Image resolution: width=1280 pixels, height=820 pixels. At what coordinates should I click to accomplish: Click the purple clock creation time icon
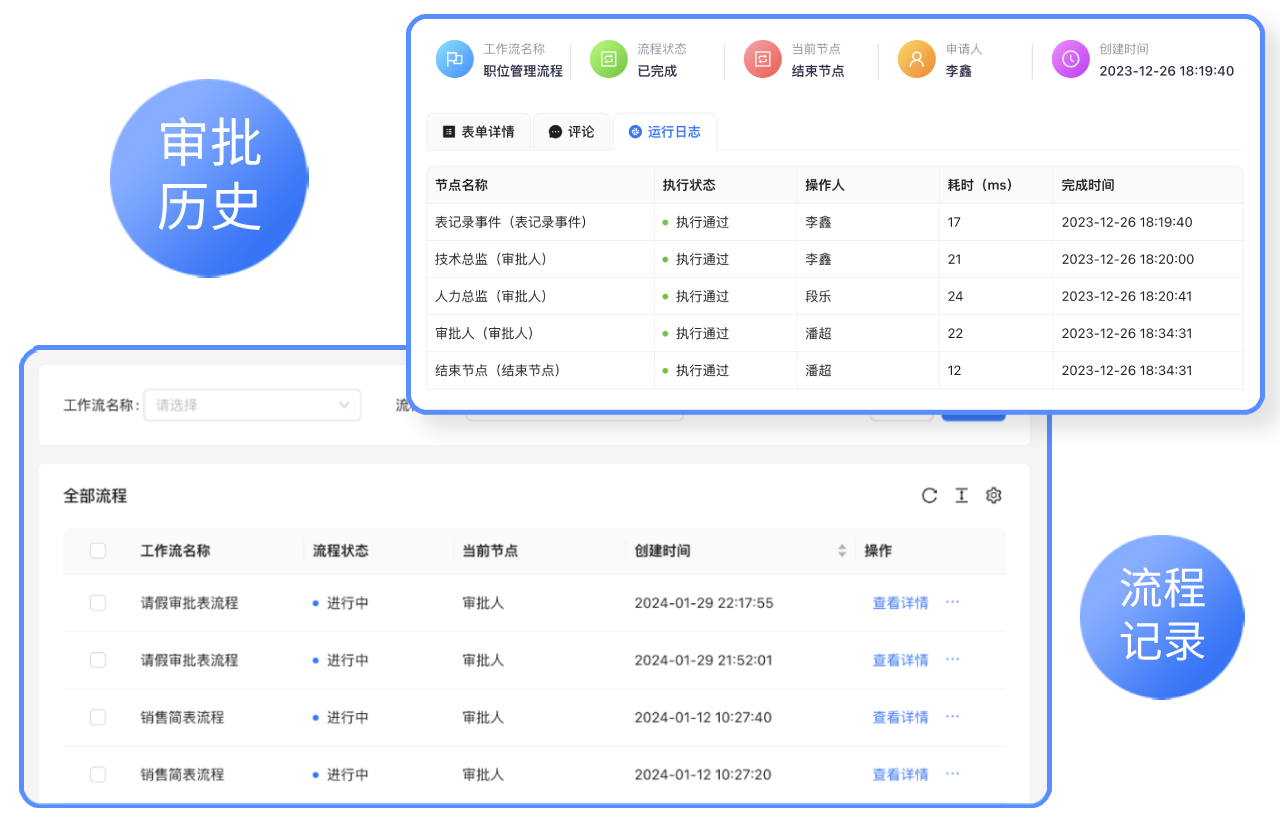pos(1070,59)
